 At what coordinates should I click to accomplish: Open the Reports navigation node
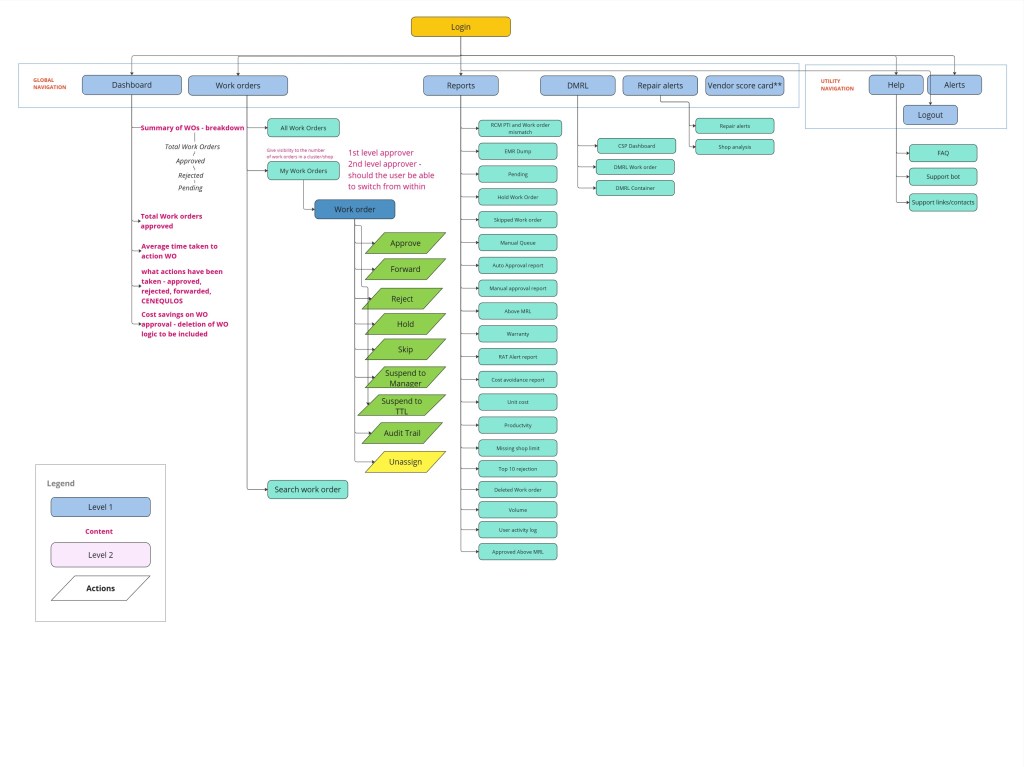click(461, 86)
